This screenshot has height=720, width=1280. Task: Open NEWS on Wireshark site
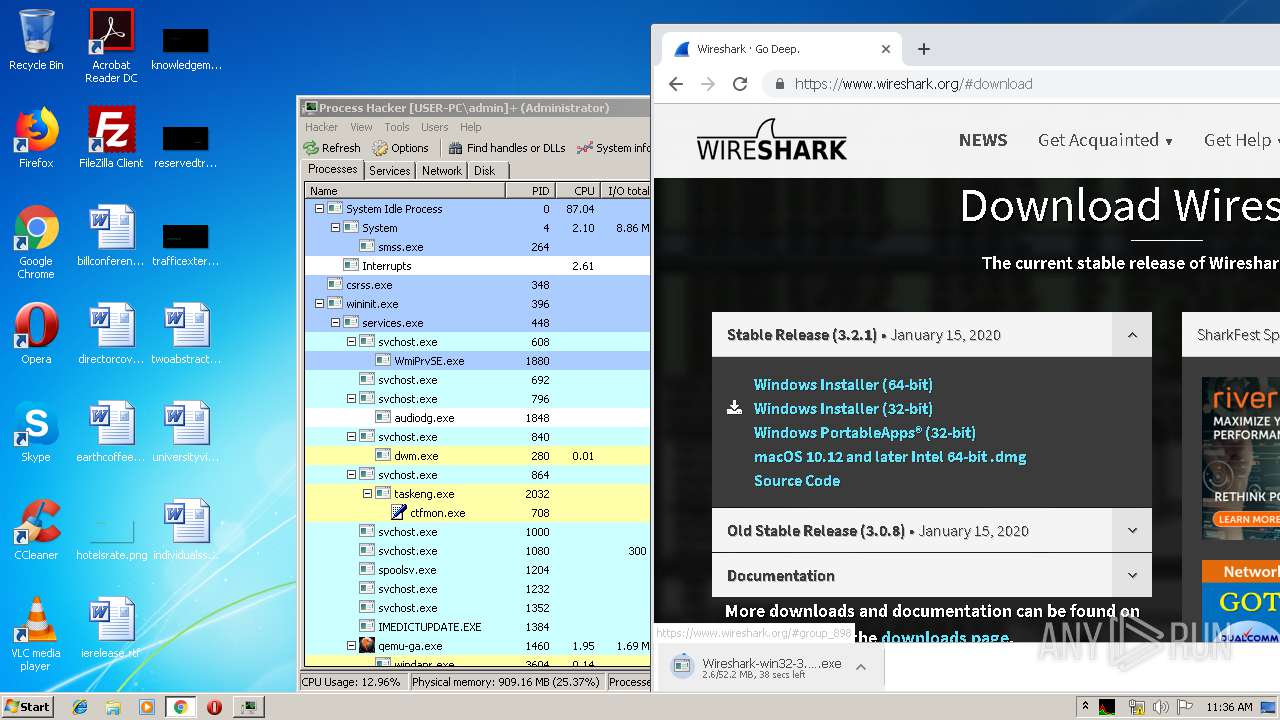coord(983,140)
